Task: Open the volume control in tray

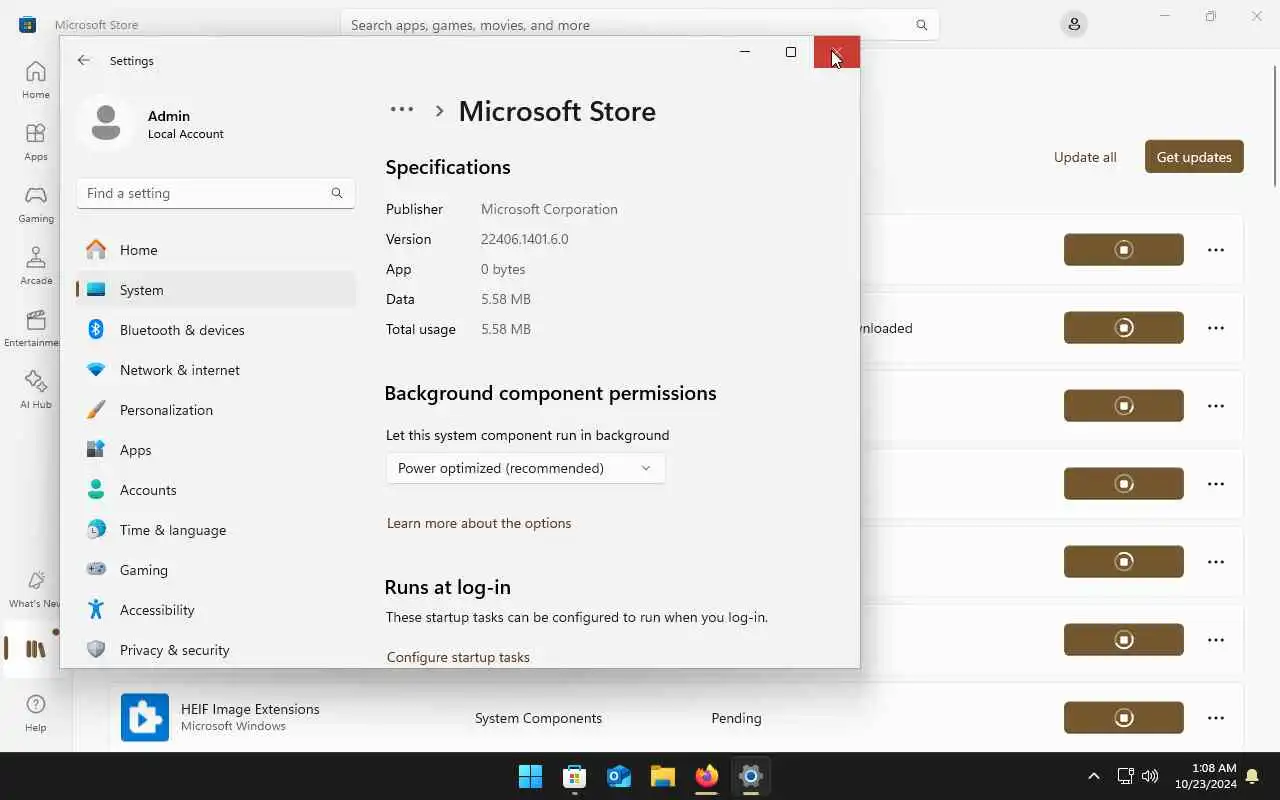Action: point(1150,776)
